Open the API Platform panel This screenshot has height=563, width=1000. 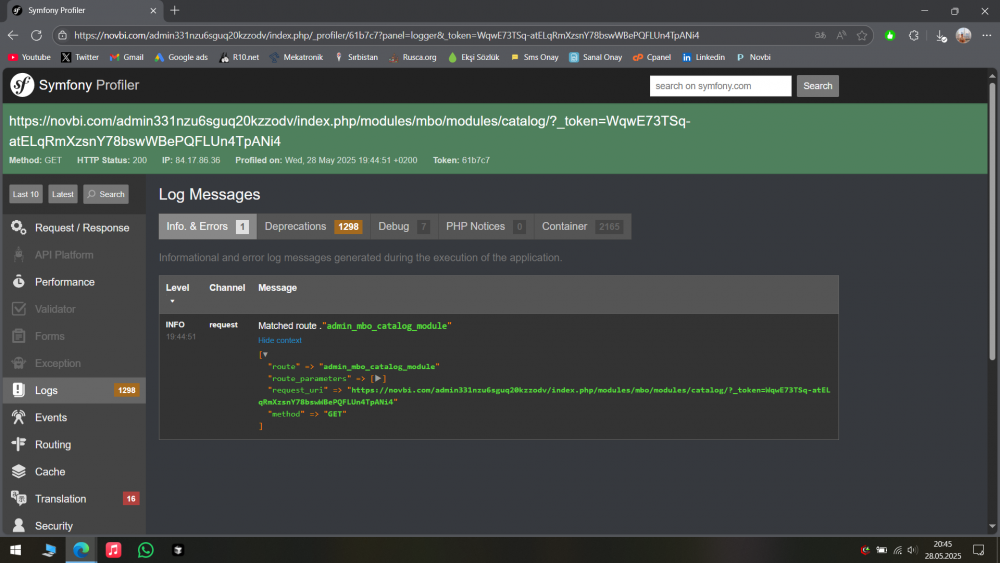(74, 255)
